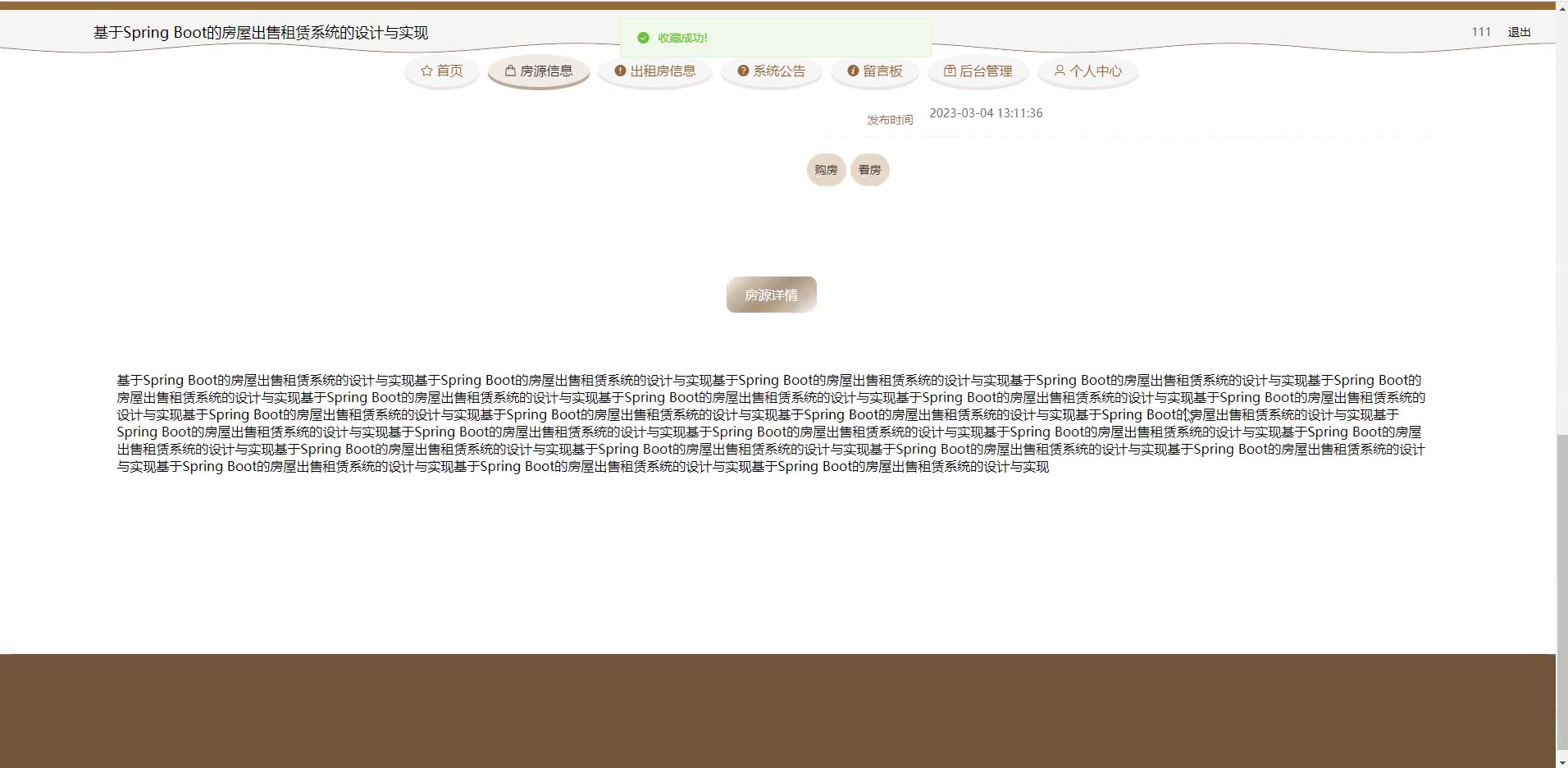Click the 房源详情 button
This screenshot has height=768, width=1568.
pos(771,295)
